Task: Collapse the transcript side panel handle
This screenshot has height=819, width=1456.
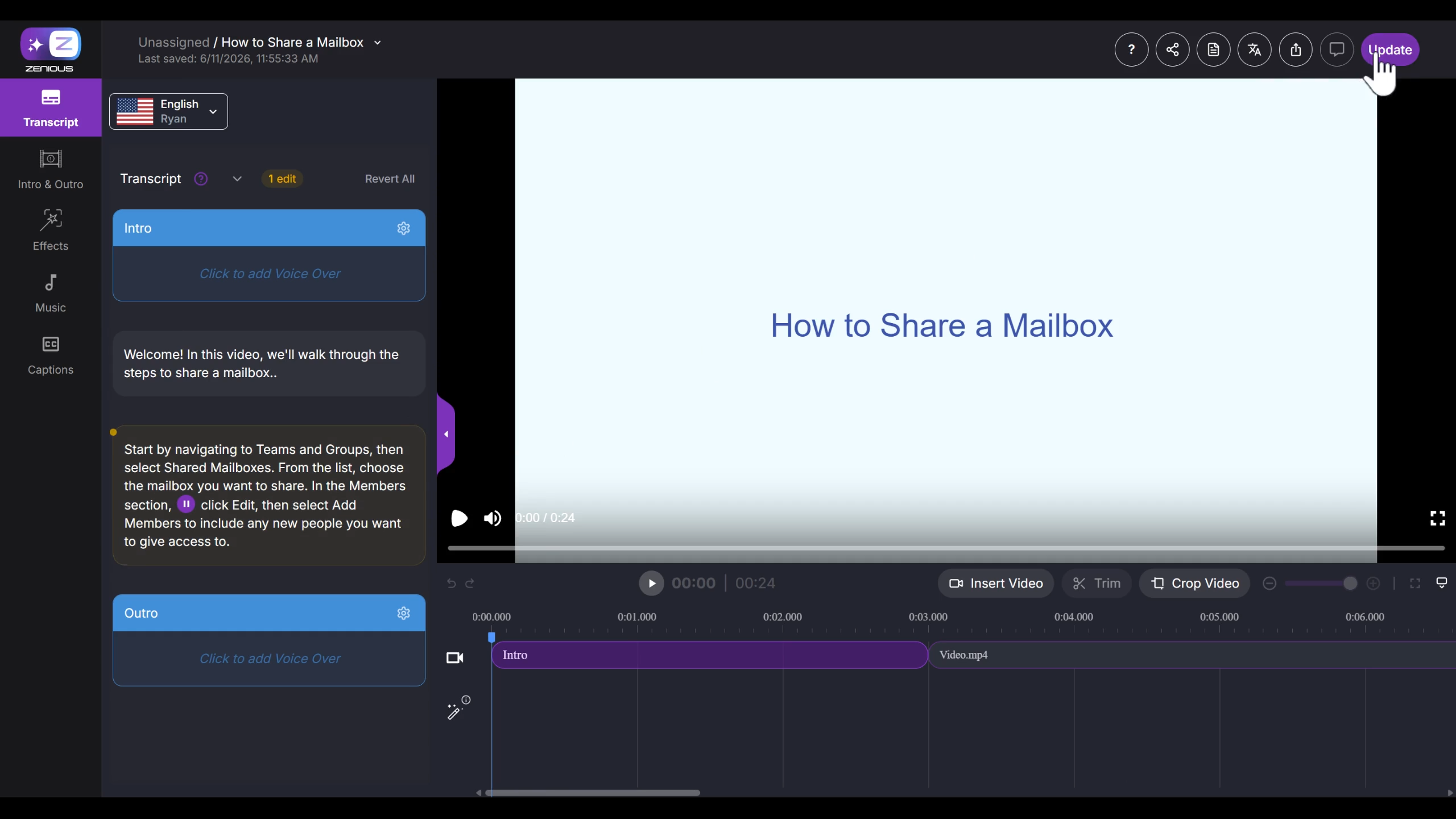Action: [446, 434]
